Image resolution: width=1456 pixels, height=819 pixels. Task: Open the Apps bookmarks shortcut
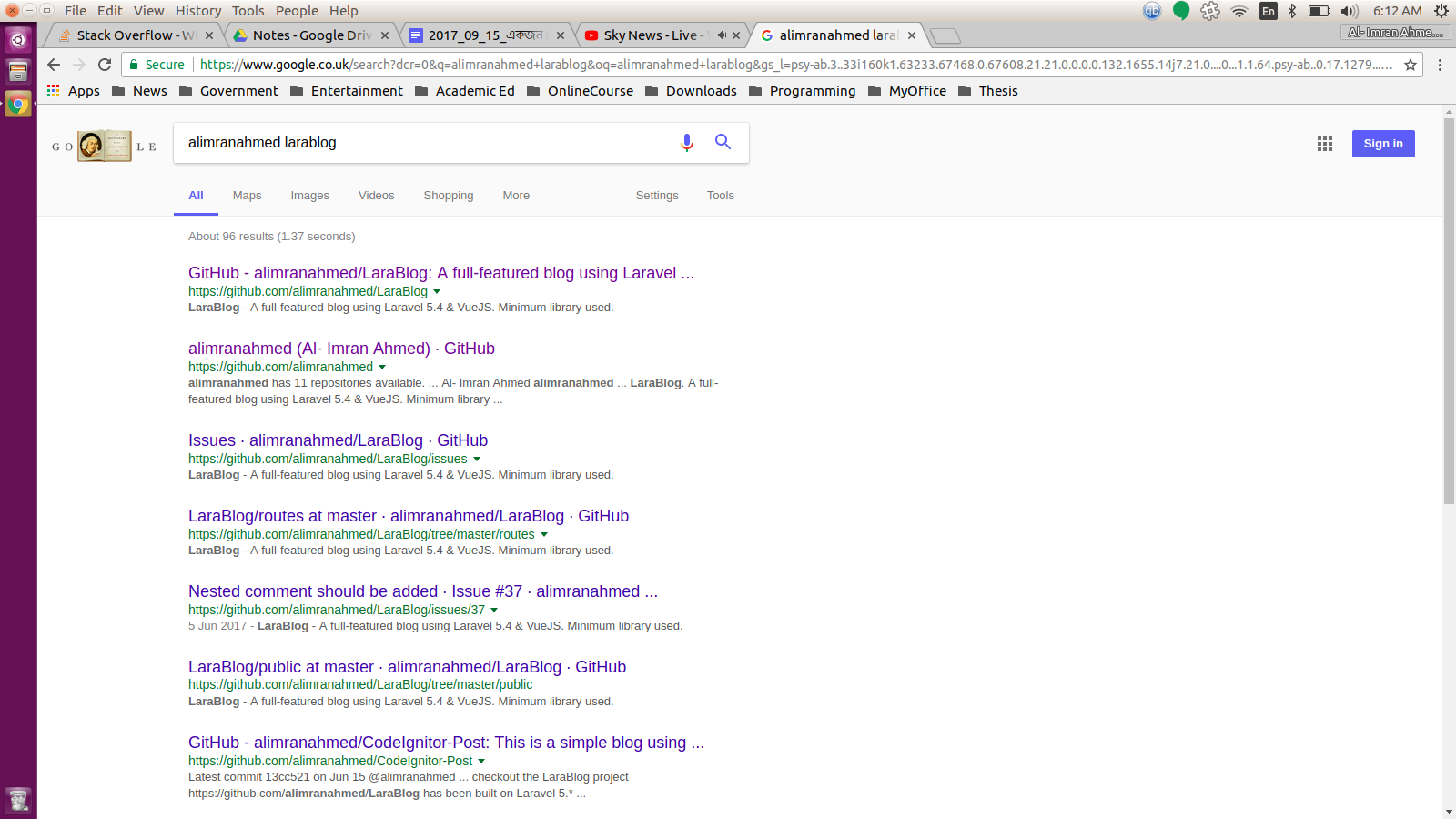click(x=74, y=91)
